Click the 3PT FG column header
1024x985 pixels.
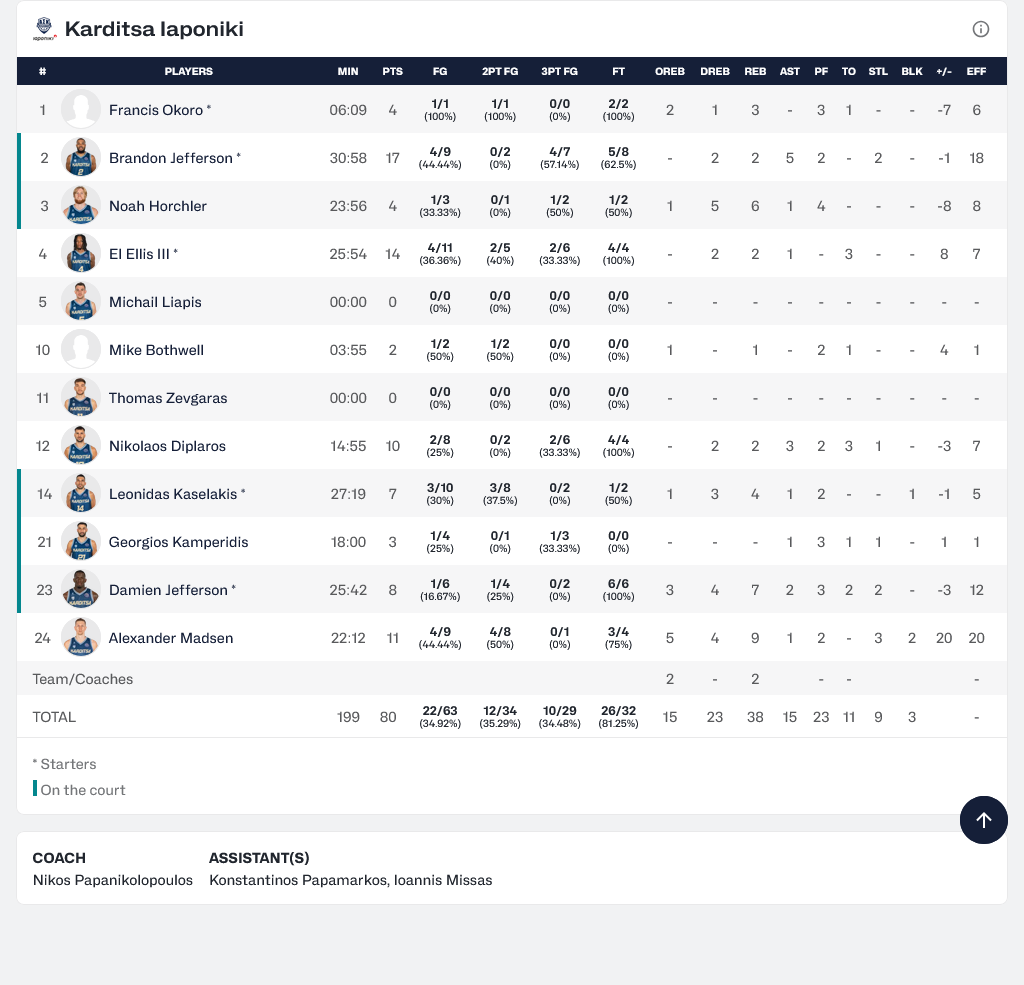coord(559,72)
